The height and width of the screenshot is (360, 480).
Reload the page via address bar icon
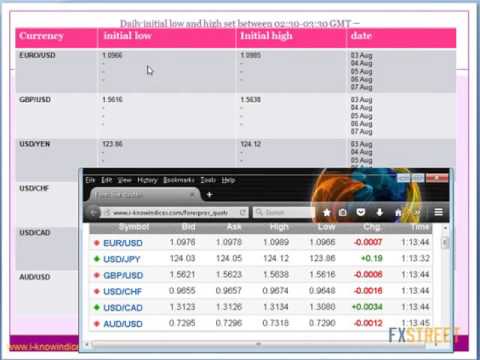tap(243, 212)
